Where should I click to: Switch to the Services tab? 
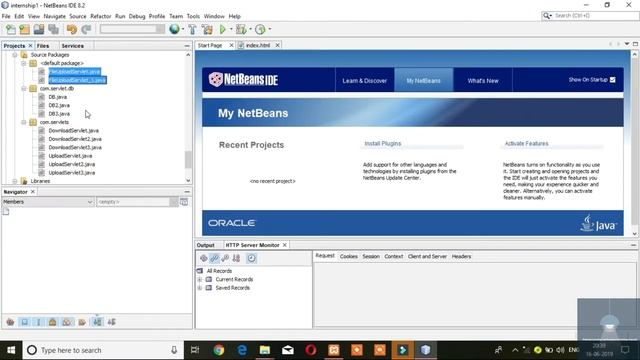click(x=73, y=46)
